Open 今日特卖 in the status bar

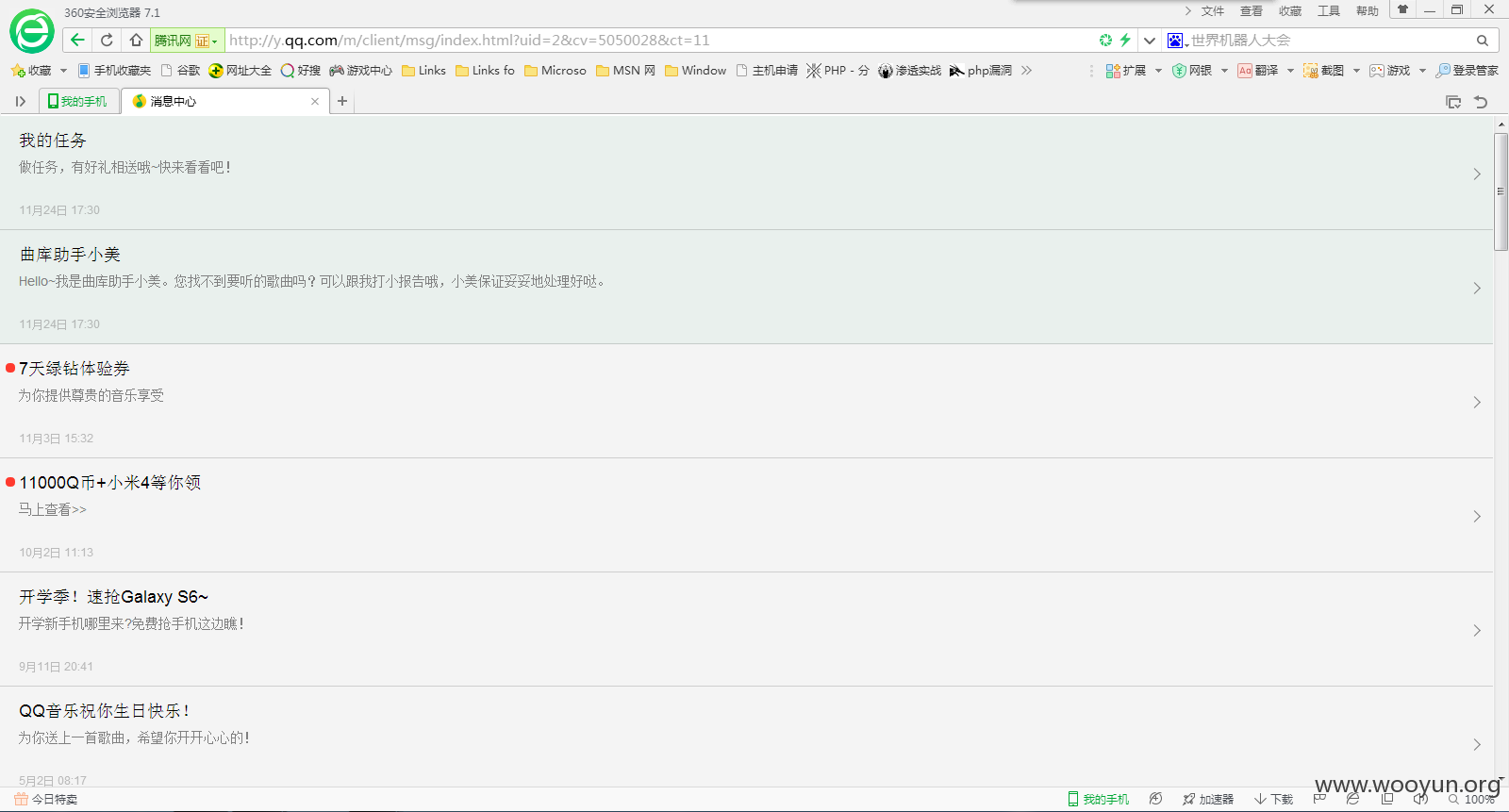[x=46, y=799]
